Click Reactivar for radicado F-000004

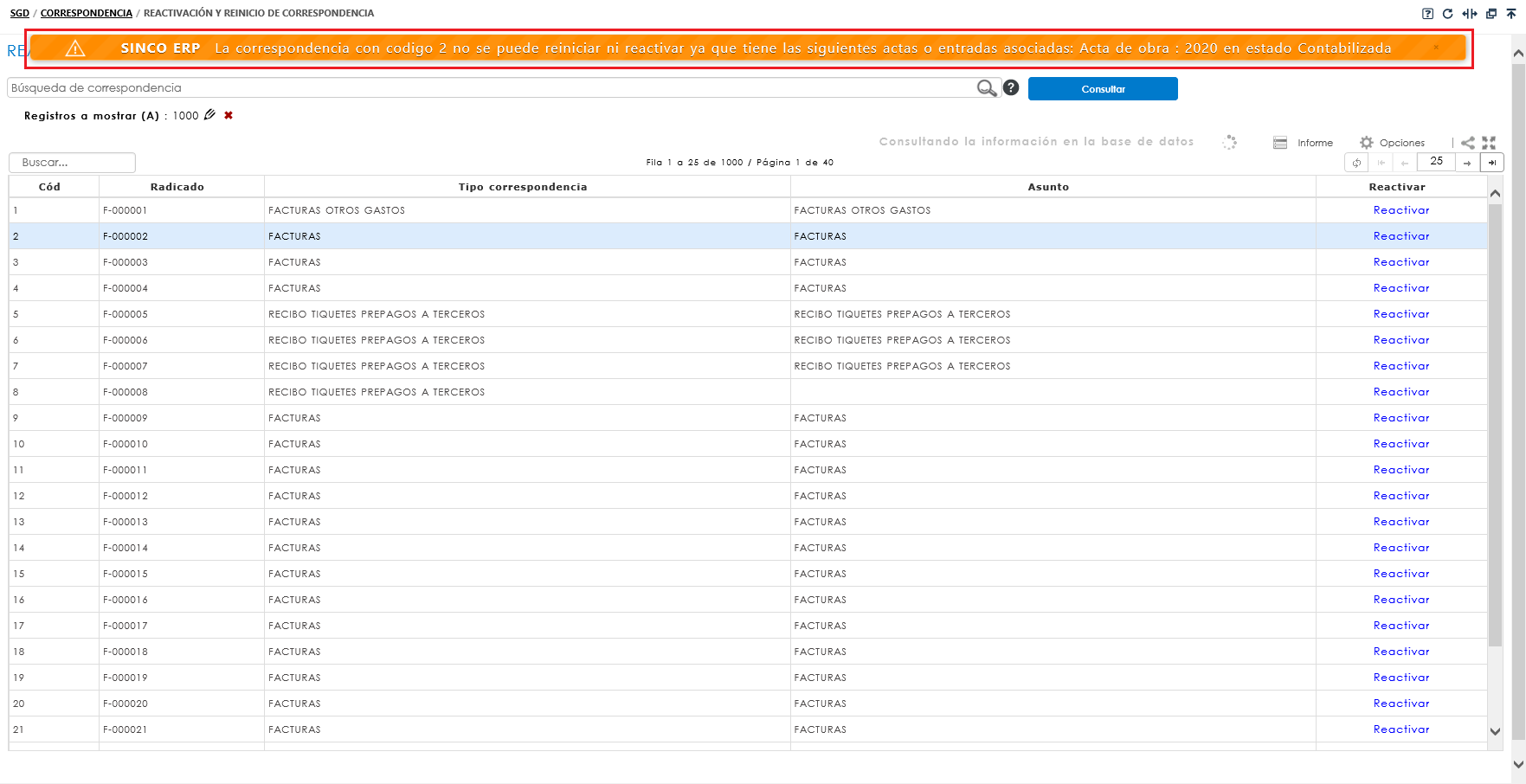tap(1401, 288)
